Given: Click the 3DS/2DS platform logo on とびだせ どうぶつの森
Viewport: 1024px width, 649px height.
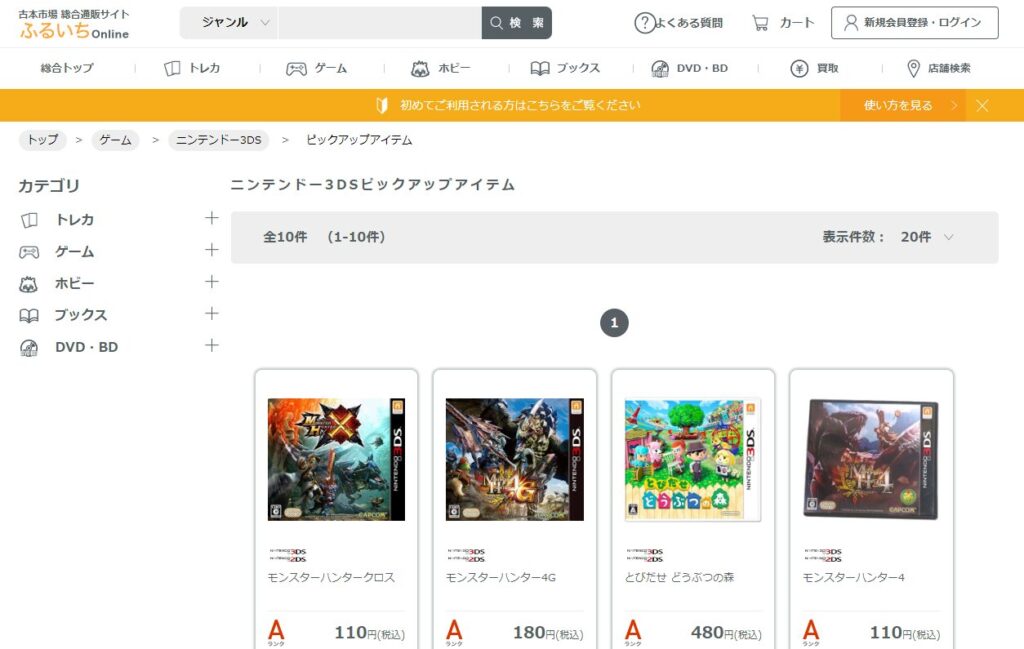Looking at the screenshot, I should (645, 555).
